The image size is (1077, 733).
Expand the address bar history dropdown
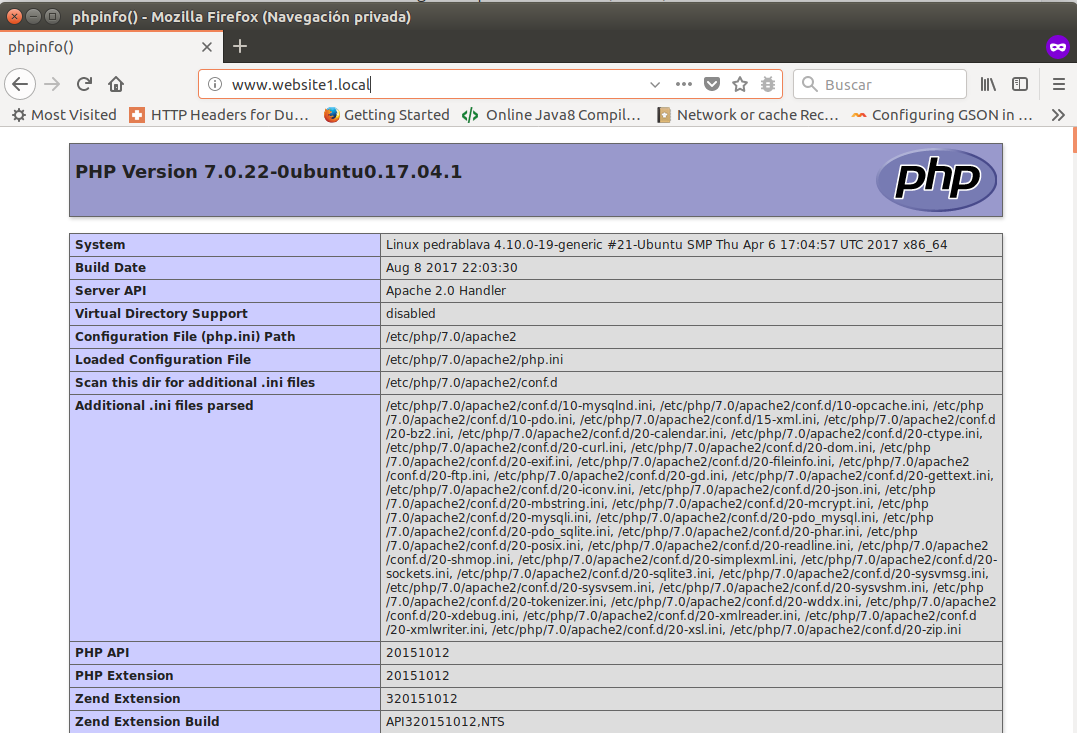click(x=655, y=84)
